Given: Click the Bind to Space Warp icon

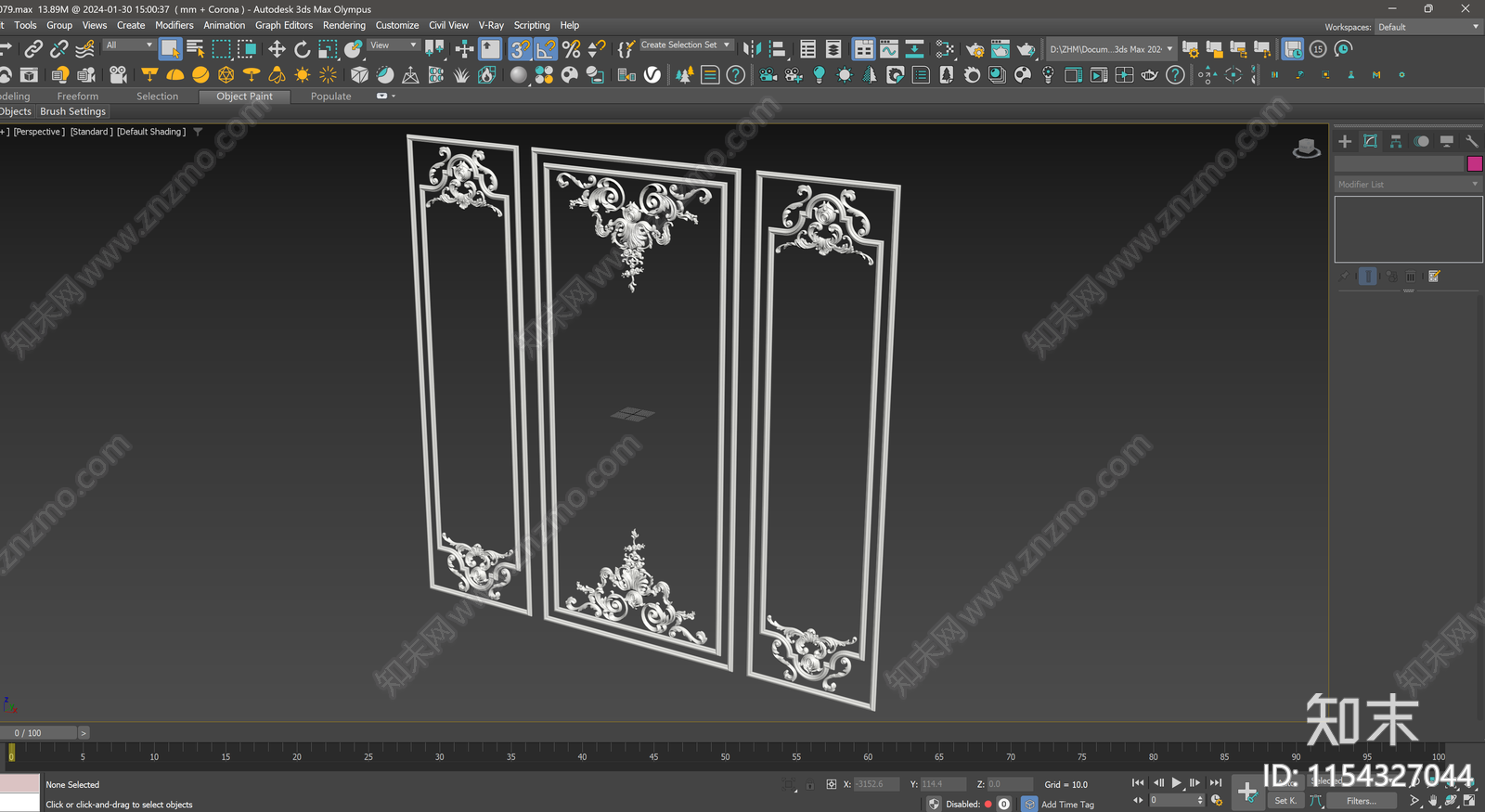Looking at the screenshot, I should (84, 48).
